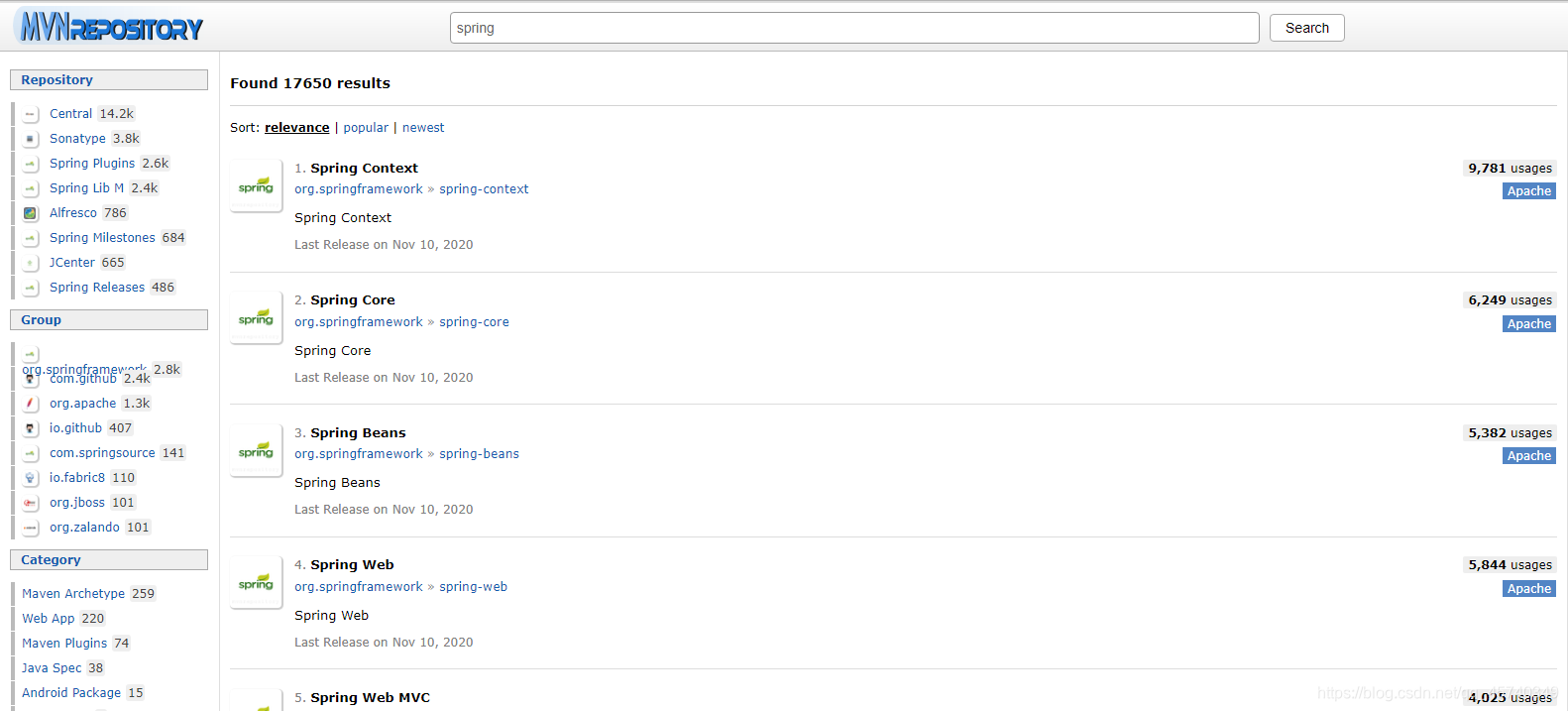Screen dimensions: 1568x711
Task: Filter by the Spring Plugins link
Action: pos(92,164)
